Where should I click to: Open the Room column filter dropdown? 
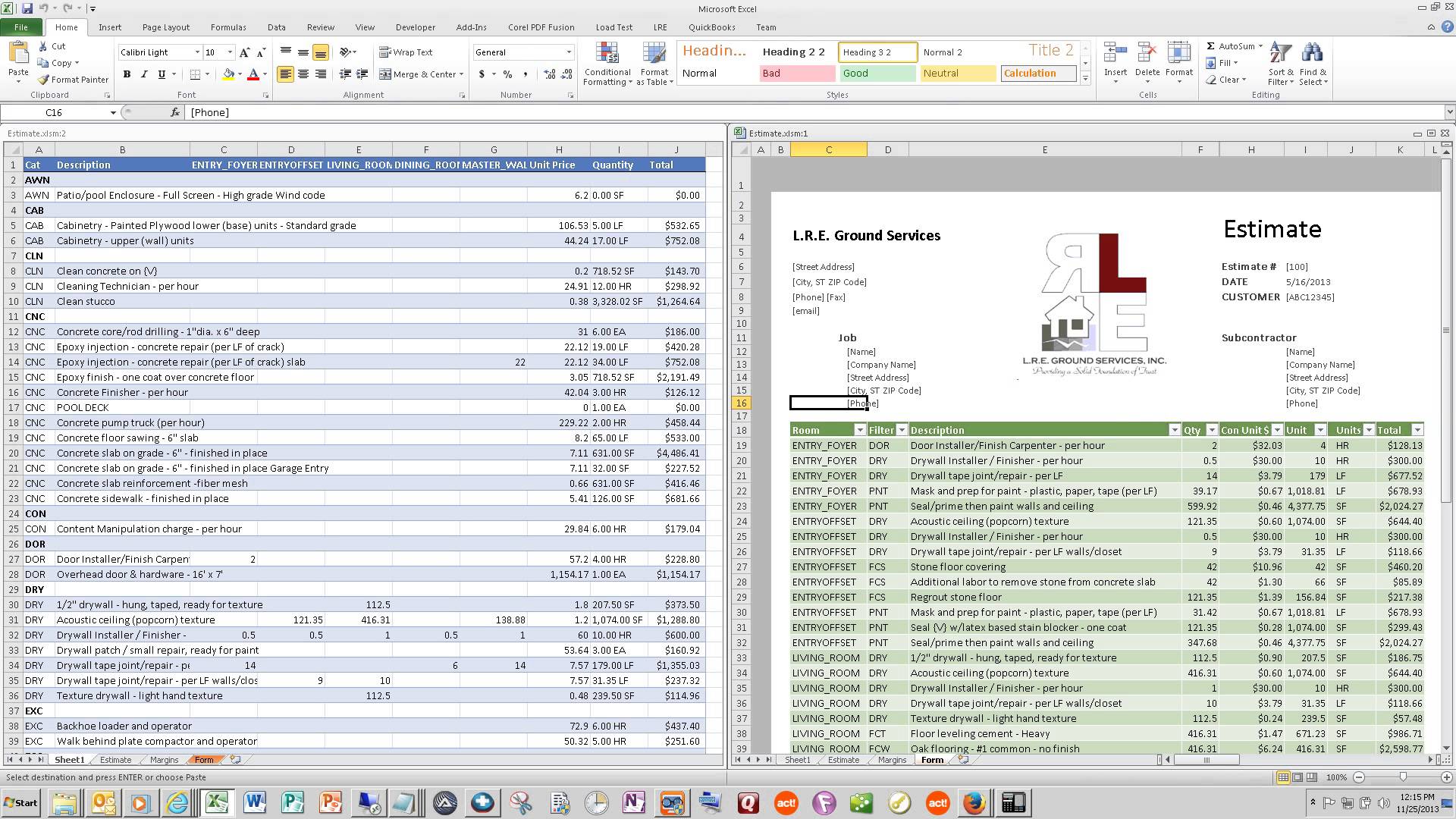[x=859, y=430]
